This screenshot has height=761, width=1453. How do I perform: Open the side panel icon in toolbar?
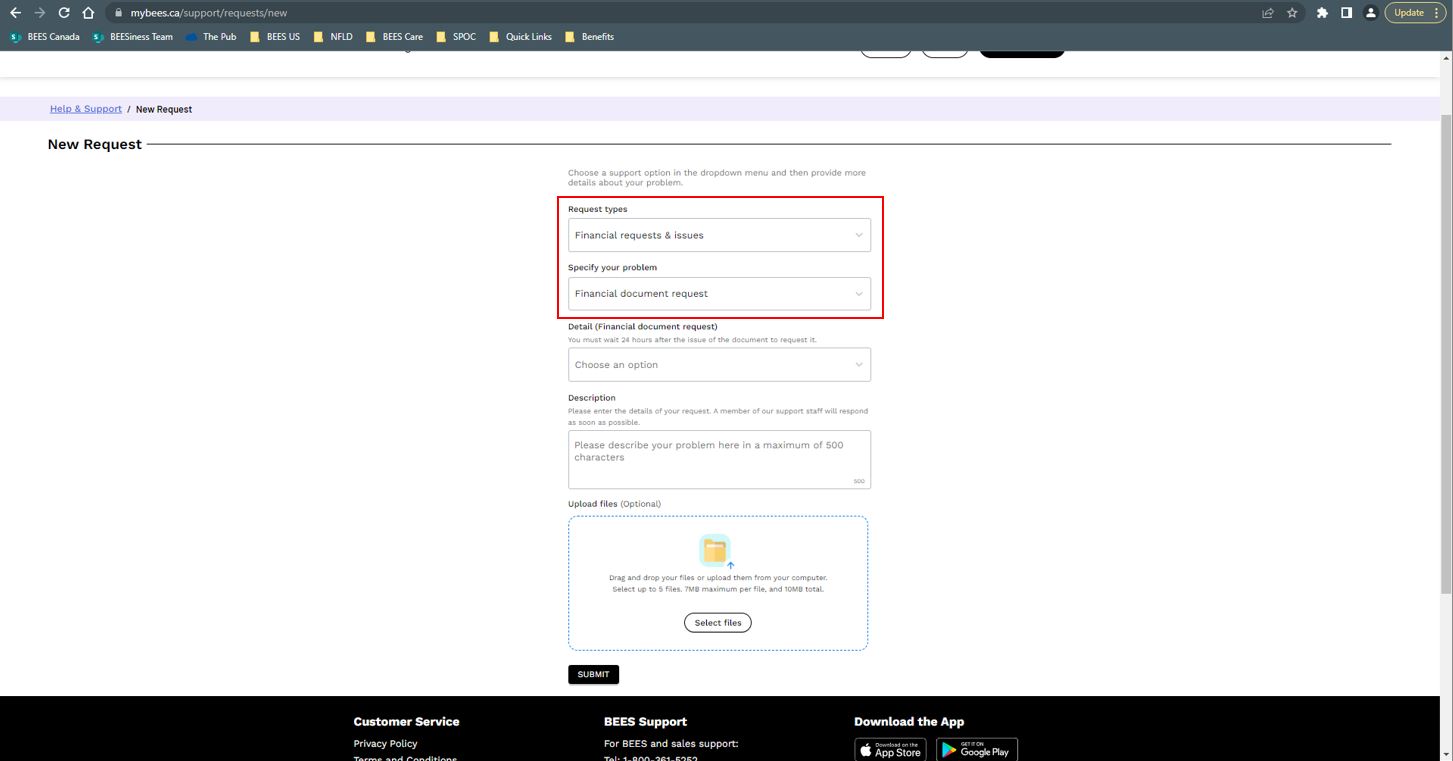pos(1346,13)
